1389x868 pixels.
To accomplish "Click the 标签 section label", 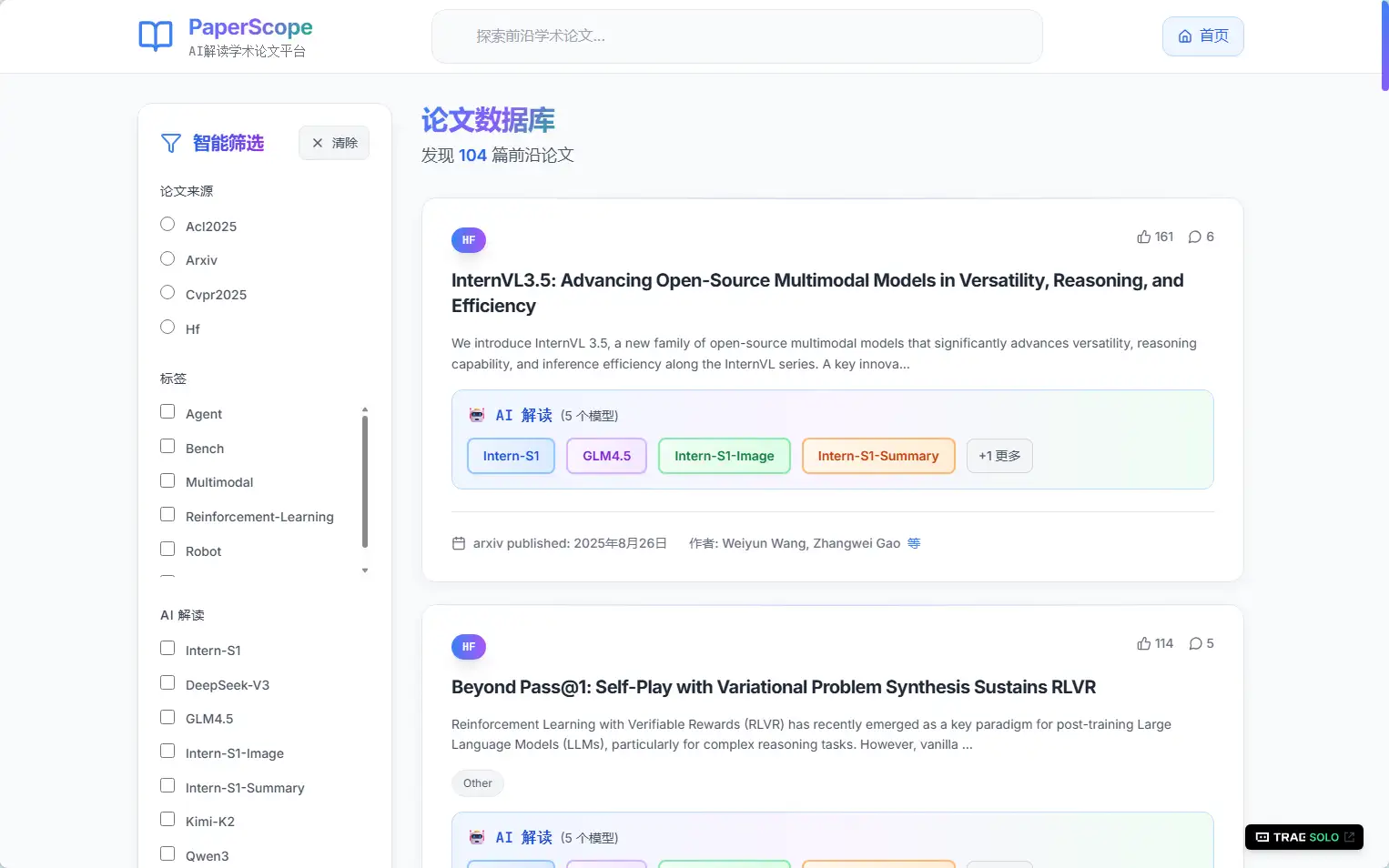I will pos(173,378).
